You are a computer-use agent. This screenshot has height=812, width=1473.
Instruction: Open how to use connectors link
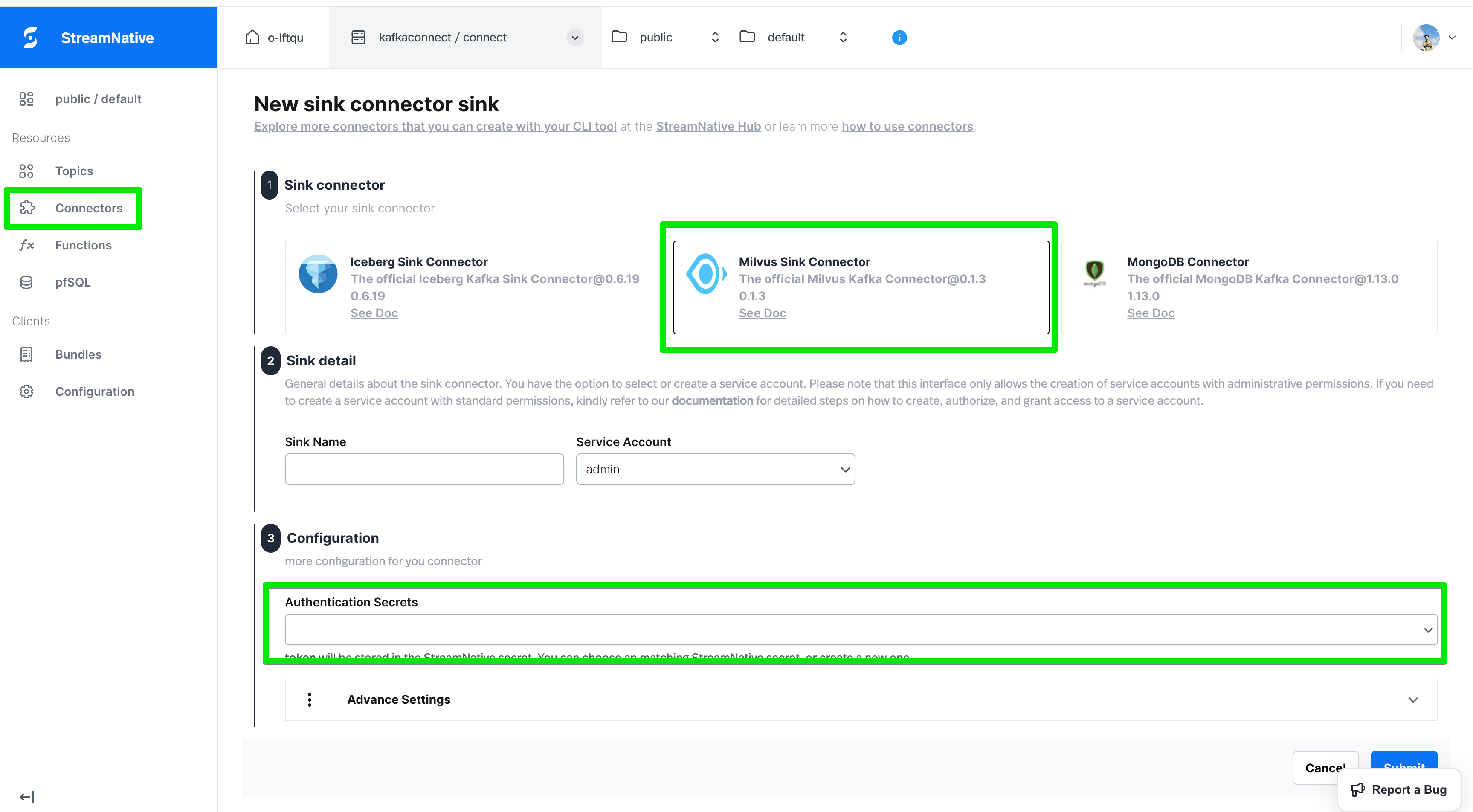tap(908, 126)
